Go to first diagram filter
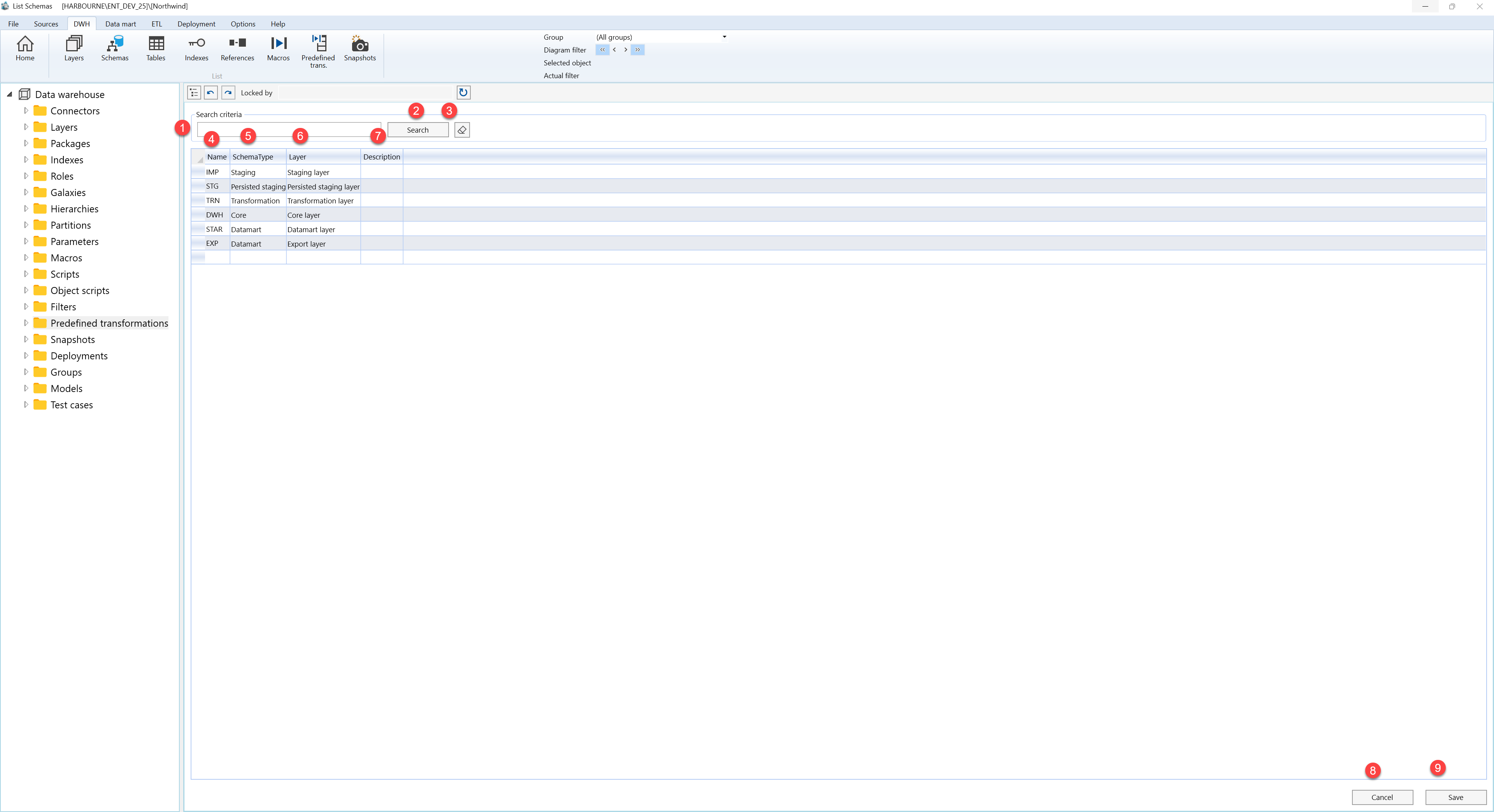1494x812 pixels. tap(603, 50)
